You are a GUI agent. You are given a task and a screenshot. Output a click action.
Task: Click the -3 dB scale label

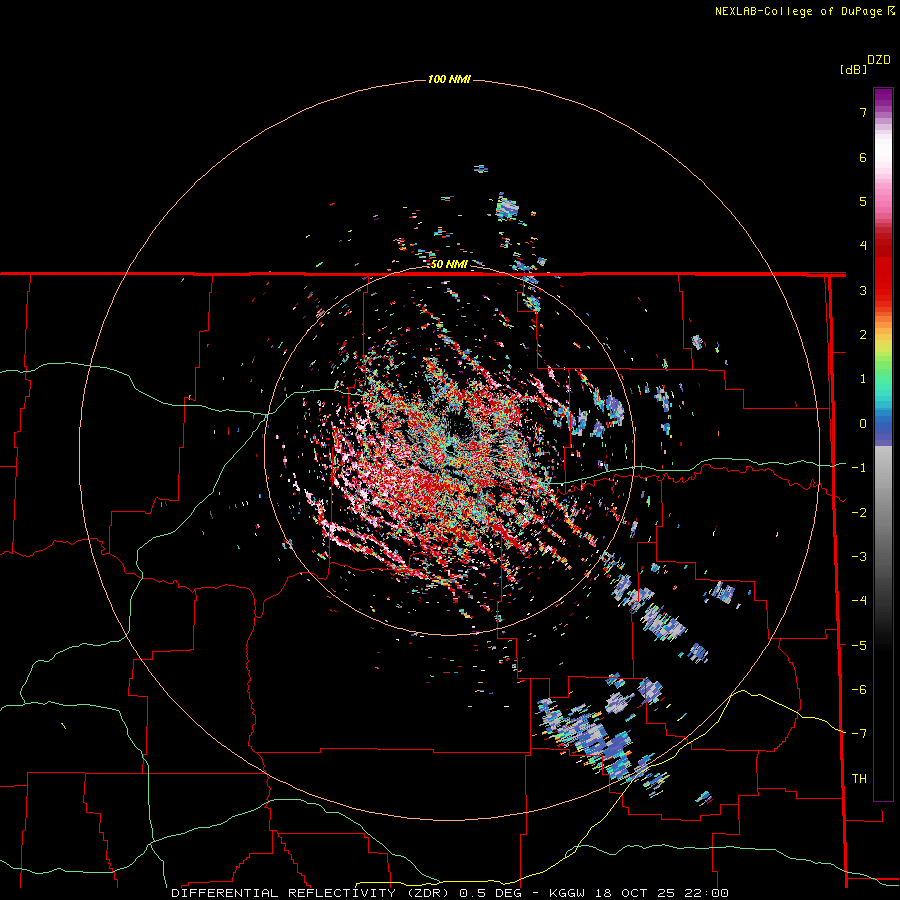coord(859,557)
